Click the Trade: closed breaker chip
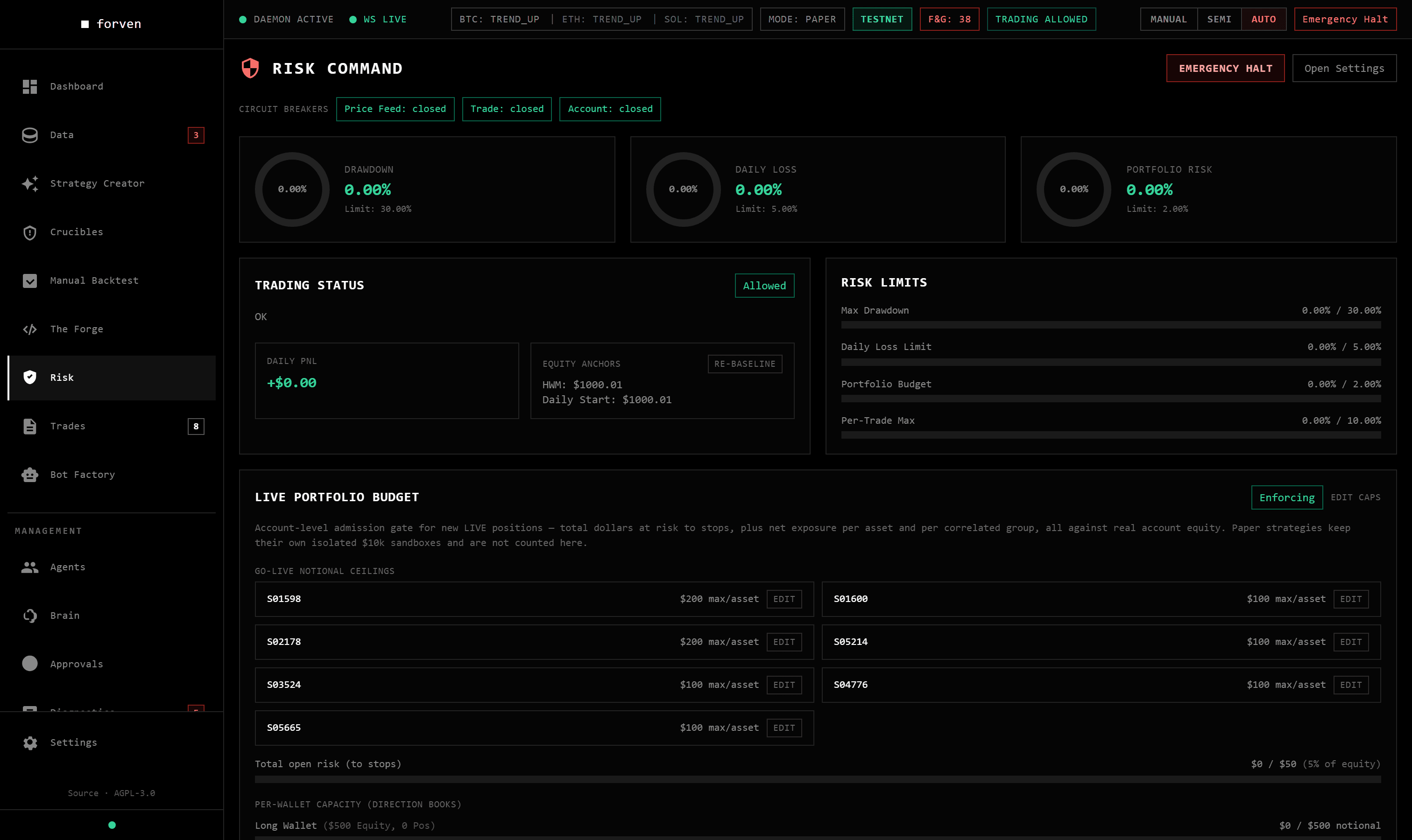 507,109
